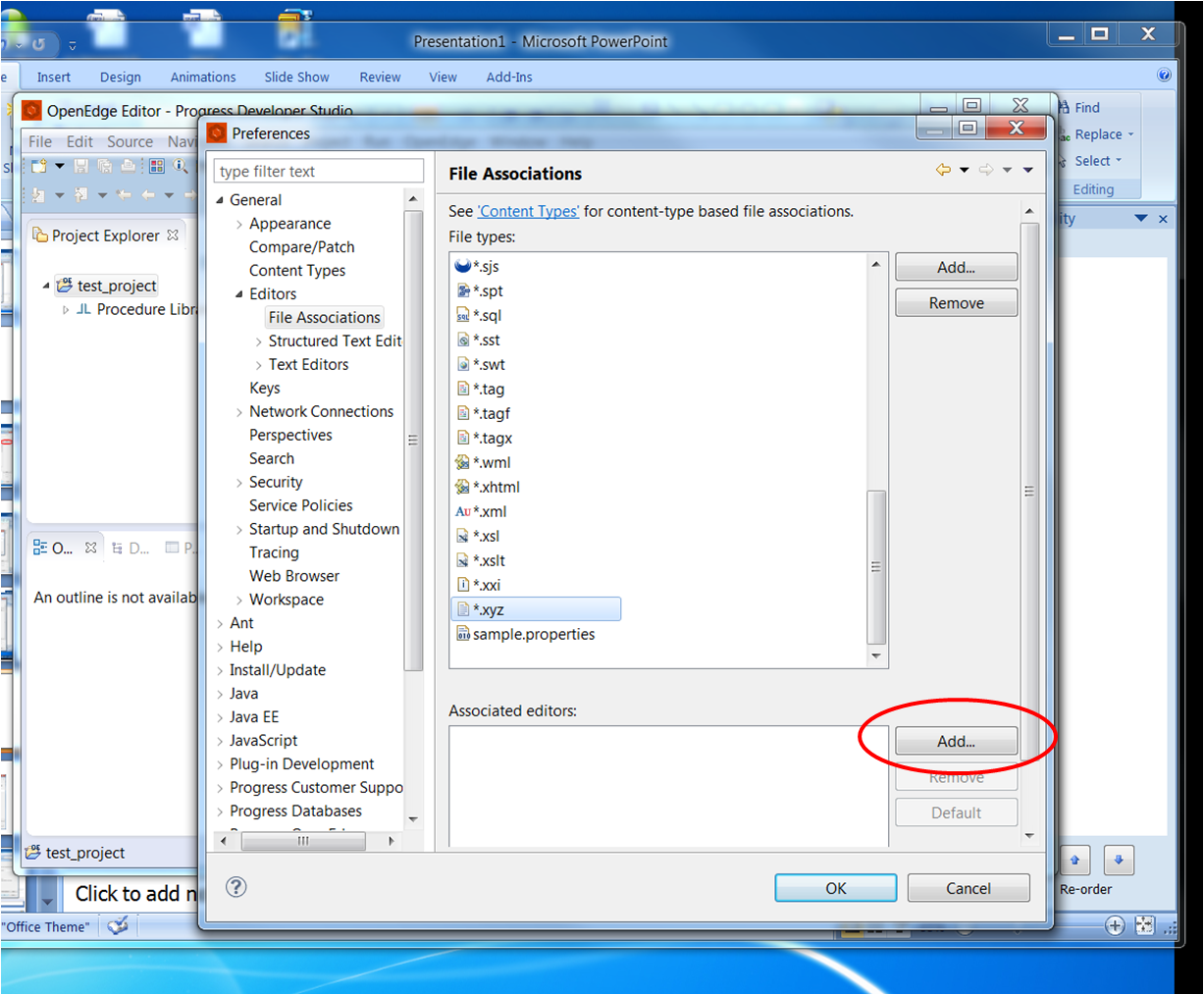Select sample.properties in file types
This screenshot has width=1204, height=995.
pyautogui.click(x=525, y=634)
